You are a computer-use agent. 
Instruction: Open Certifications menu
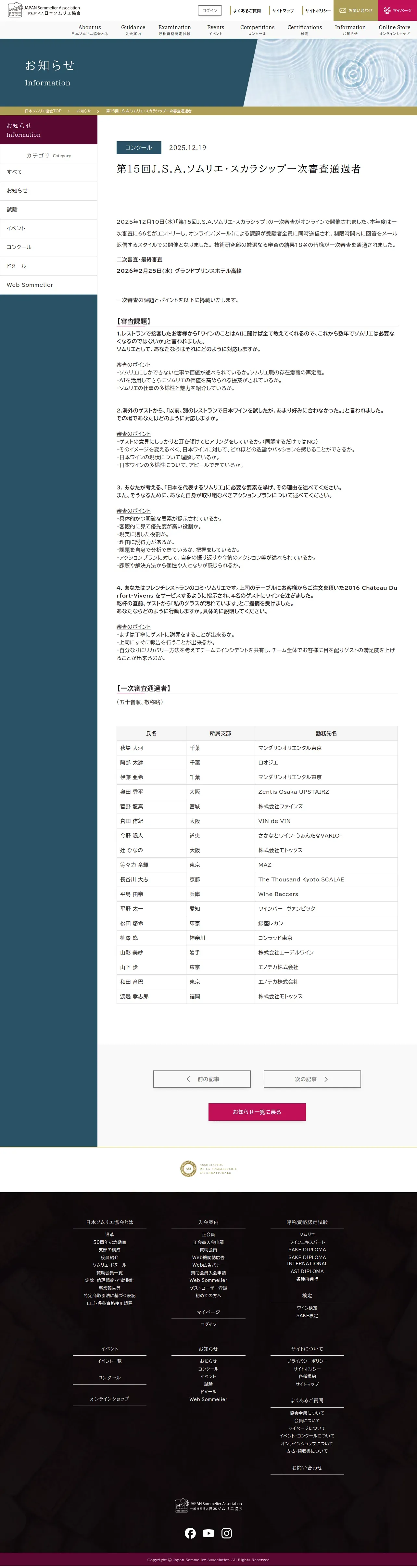coord(304,30)
